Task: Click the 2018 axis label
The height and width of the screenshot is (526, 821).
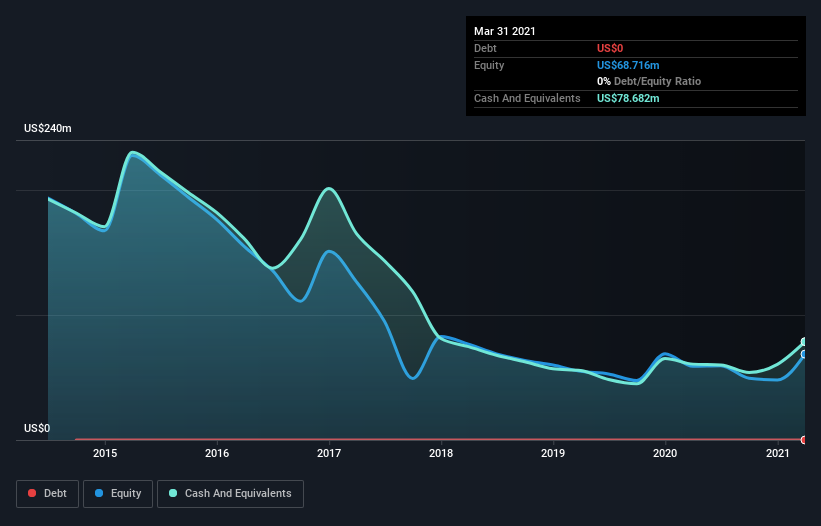Action: pos(441,453)
